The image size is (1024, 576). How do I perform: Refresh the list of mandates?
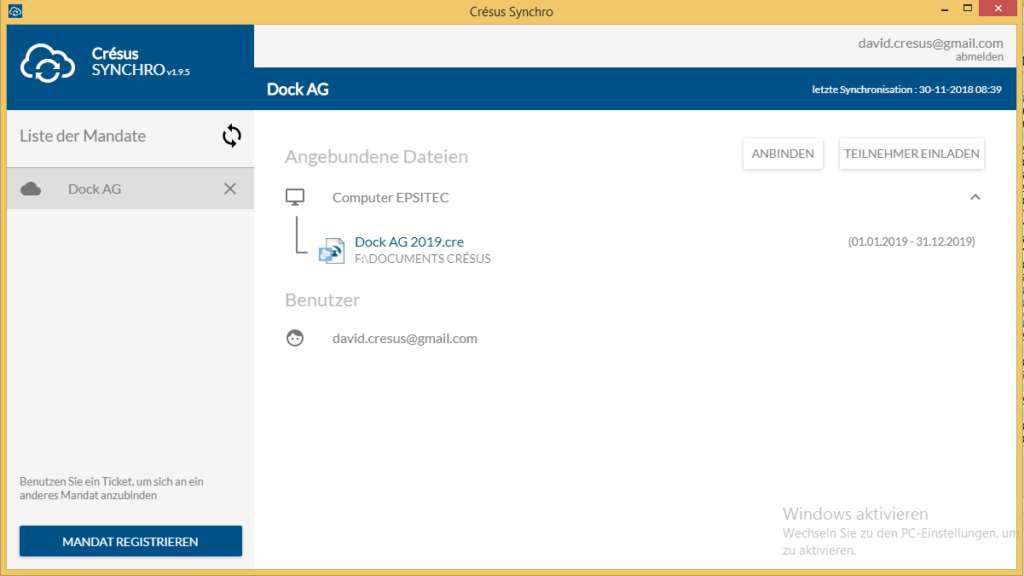pyautogui.click(x=232, y=136)
